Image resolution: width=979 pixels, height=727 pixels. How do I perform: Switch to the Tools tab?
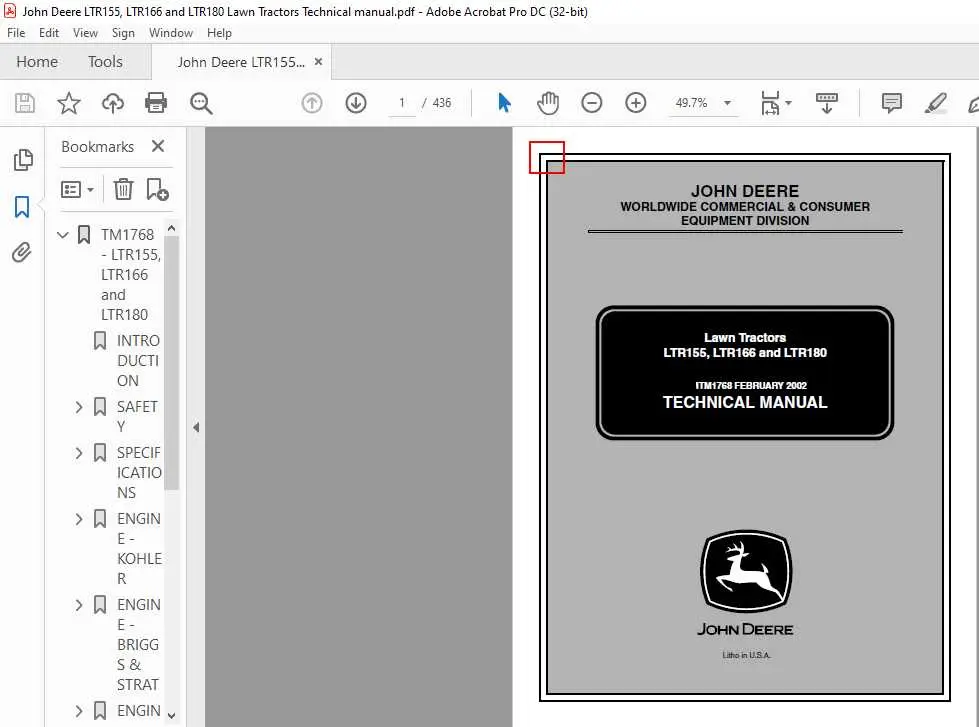click(x=105, y=61)
